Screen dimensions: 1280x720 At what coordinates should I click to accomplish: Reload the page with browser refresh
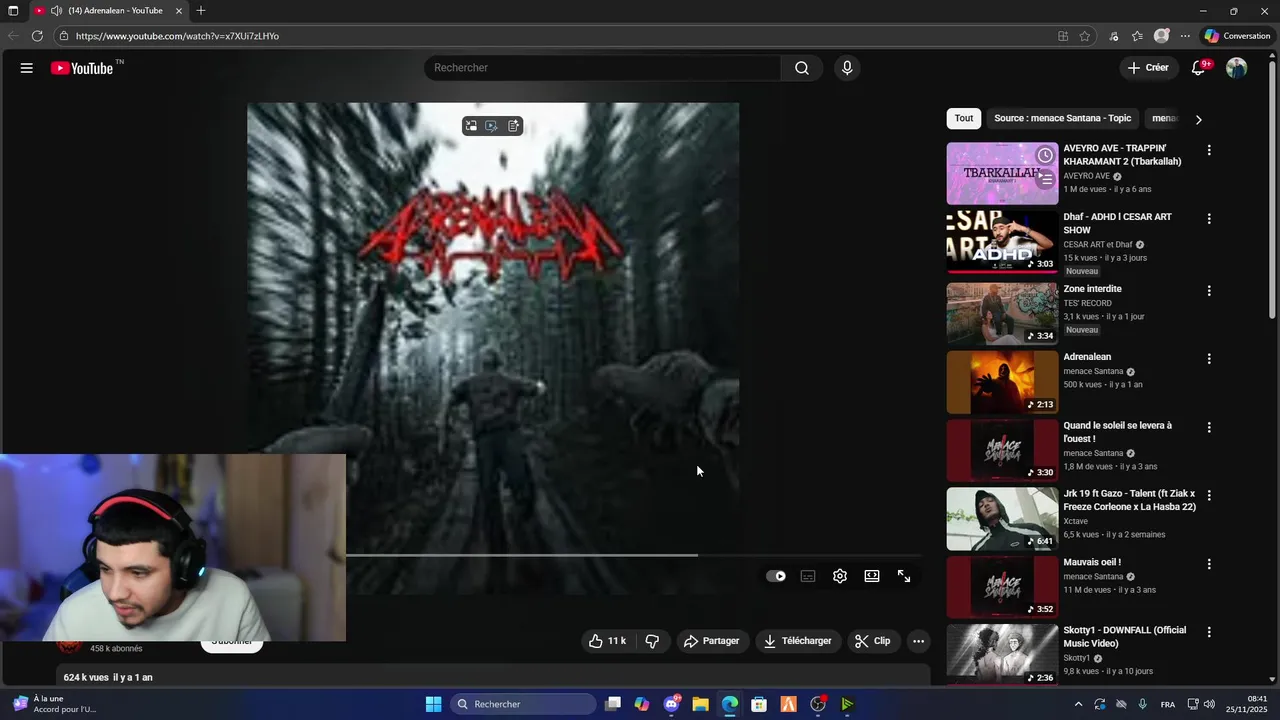37,36
